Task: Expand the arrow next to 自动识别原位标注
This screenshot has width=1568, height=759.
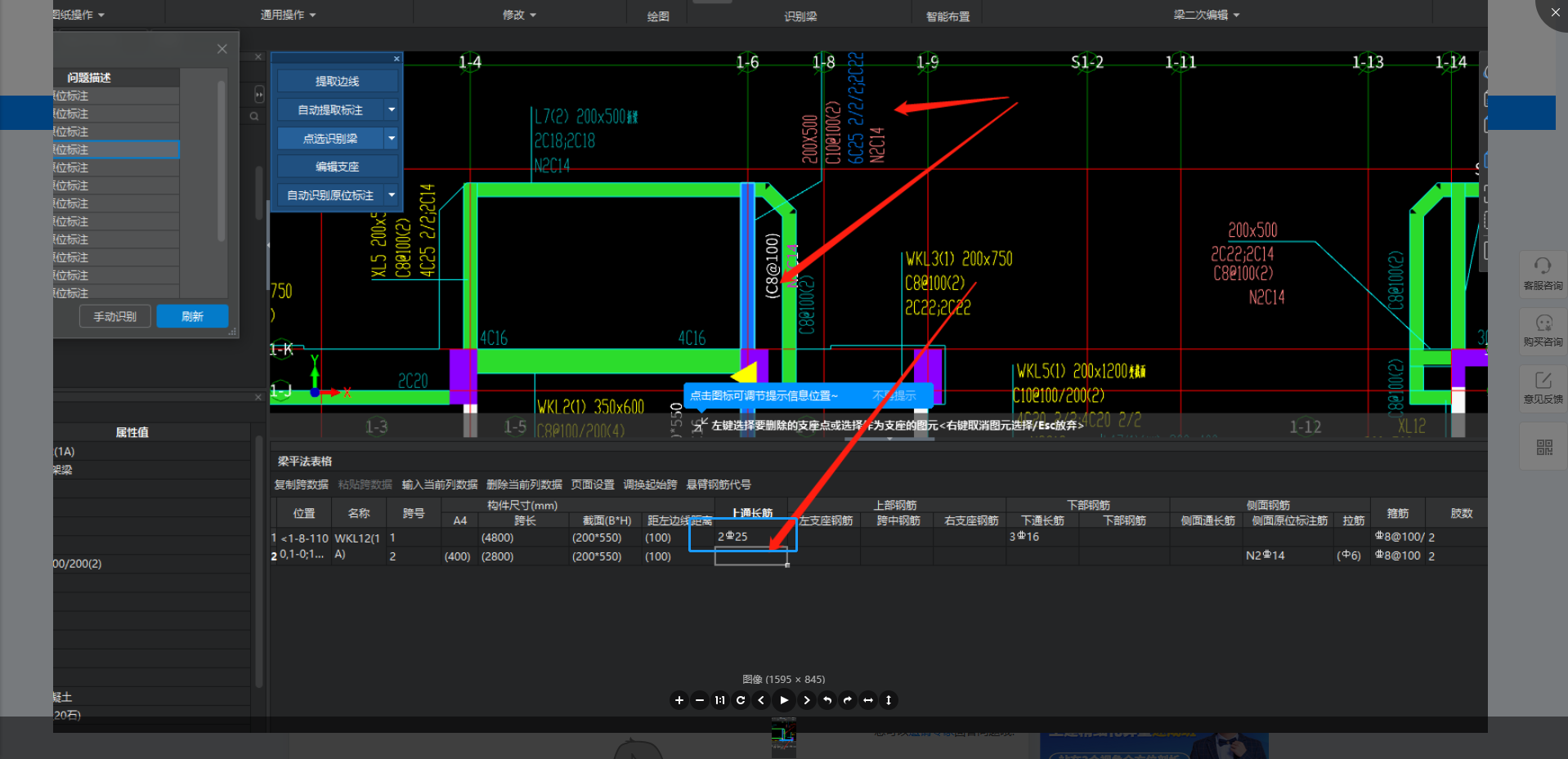Action: click(x=392, y=195)
